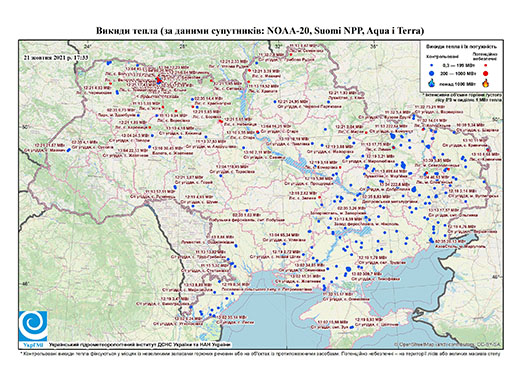Click the institute name text beside logo

140,345
